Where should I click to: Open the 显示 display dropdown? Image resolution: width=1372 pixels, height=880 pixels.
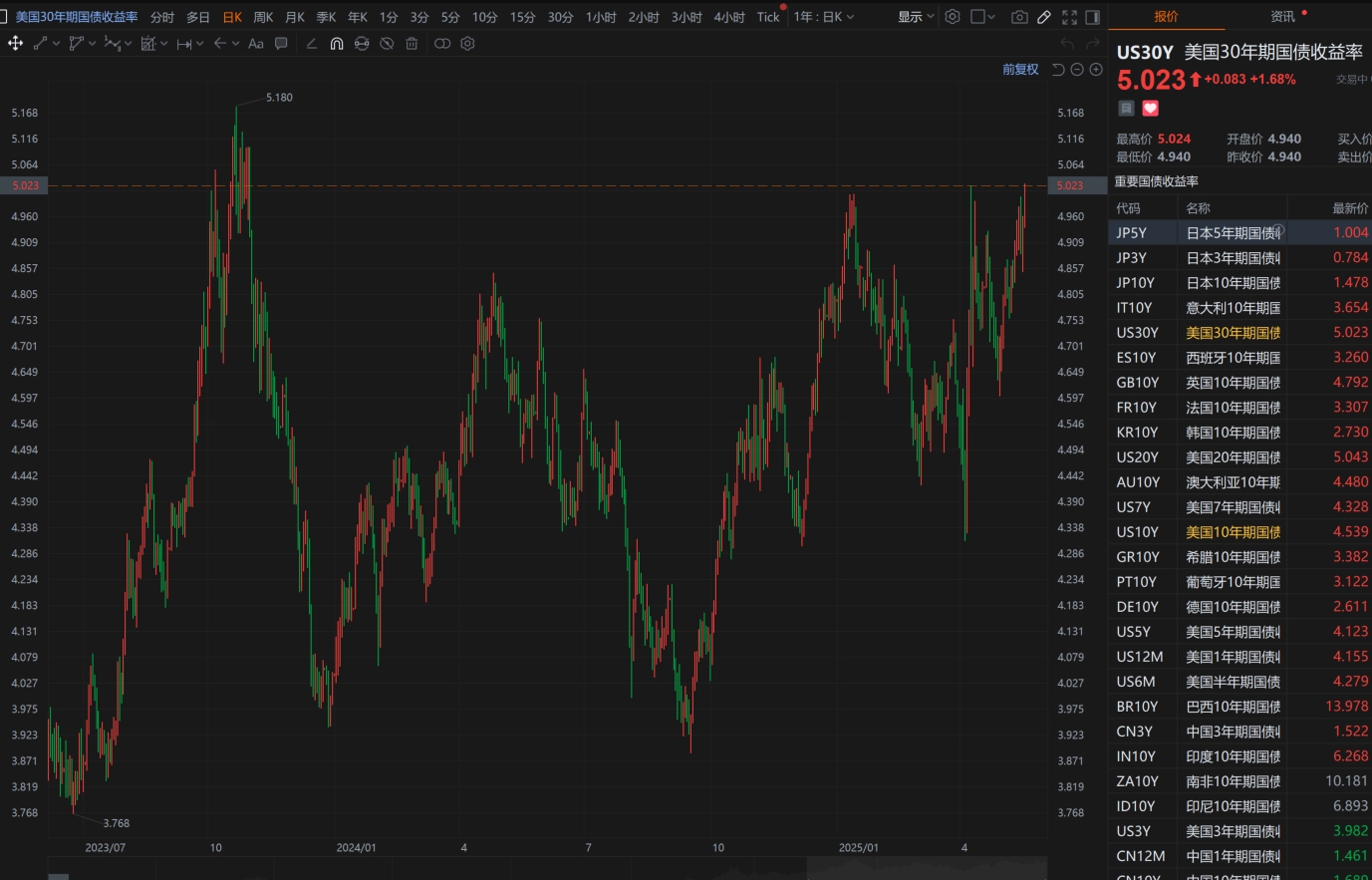(x=916, y=17)
